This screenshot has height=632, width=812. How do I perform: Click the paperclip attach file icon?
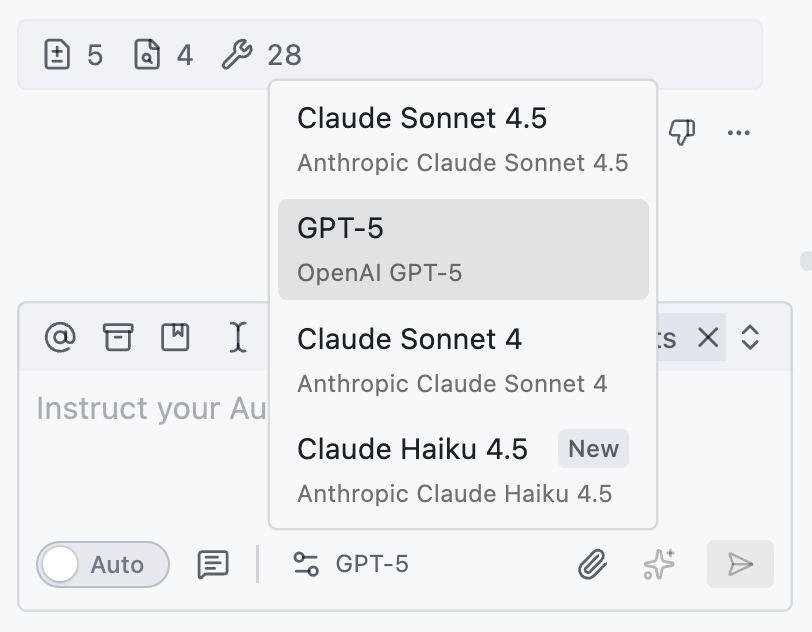[592, 564]
